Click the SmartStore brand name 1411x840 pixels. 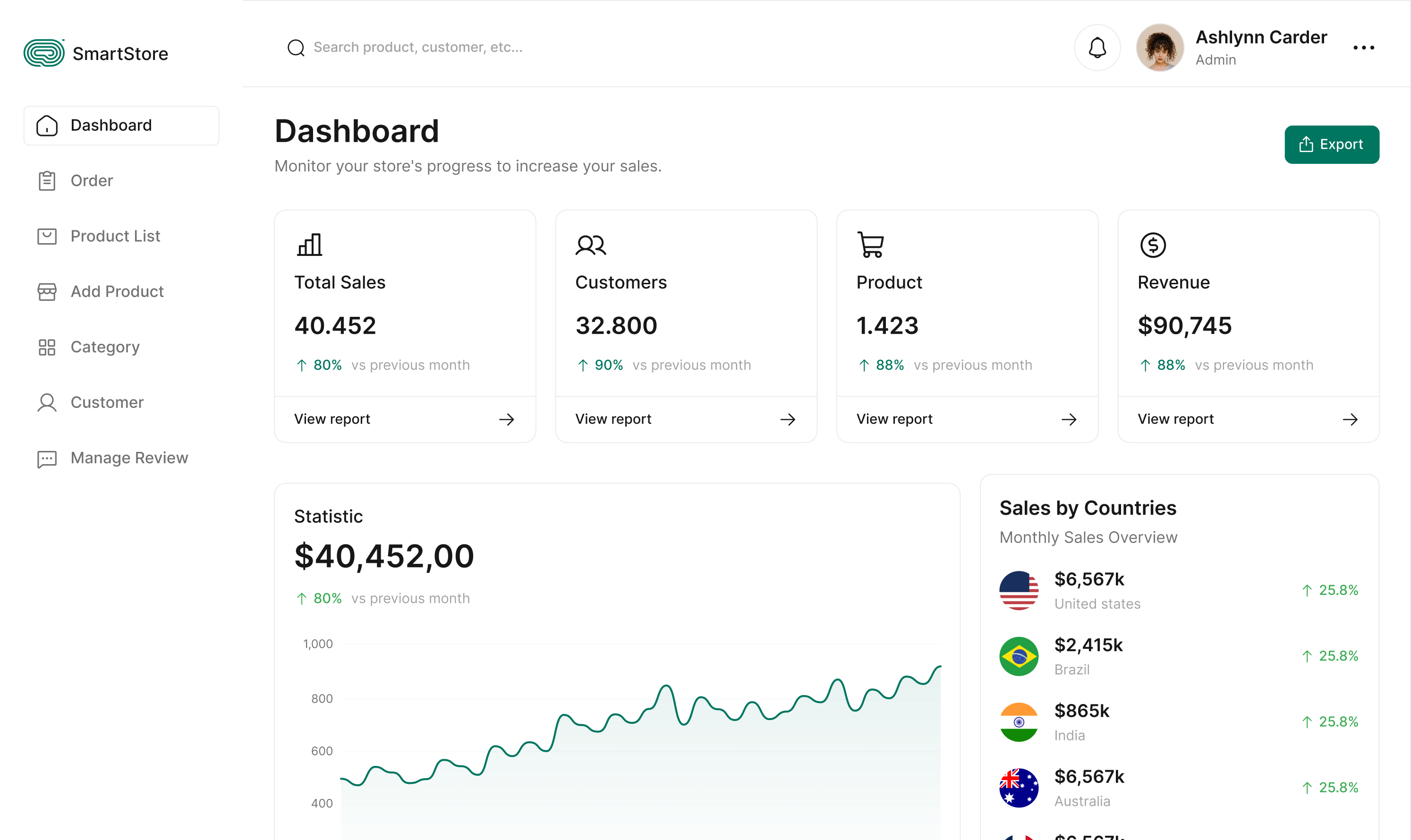coord(120,54)
